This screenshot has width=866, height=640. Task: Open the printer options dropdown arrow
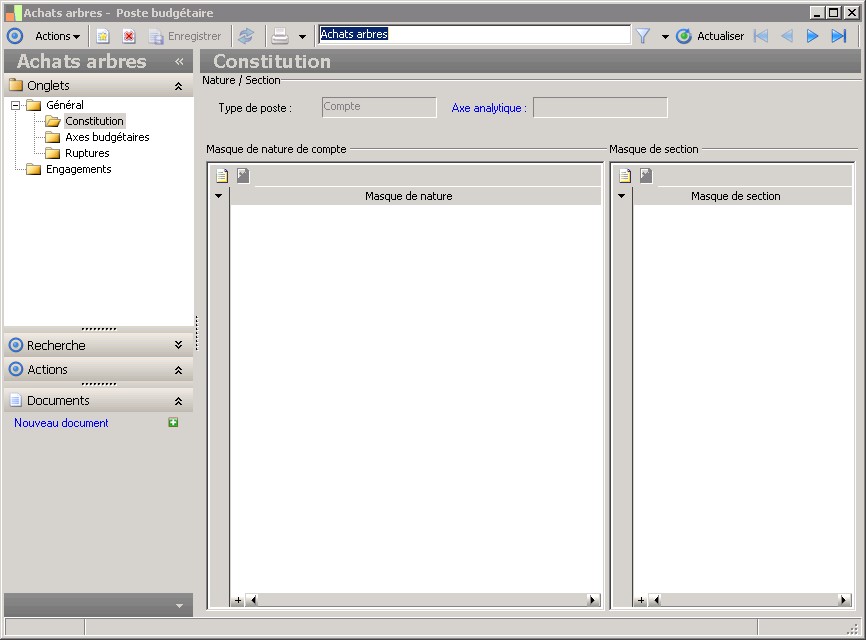302,37
